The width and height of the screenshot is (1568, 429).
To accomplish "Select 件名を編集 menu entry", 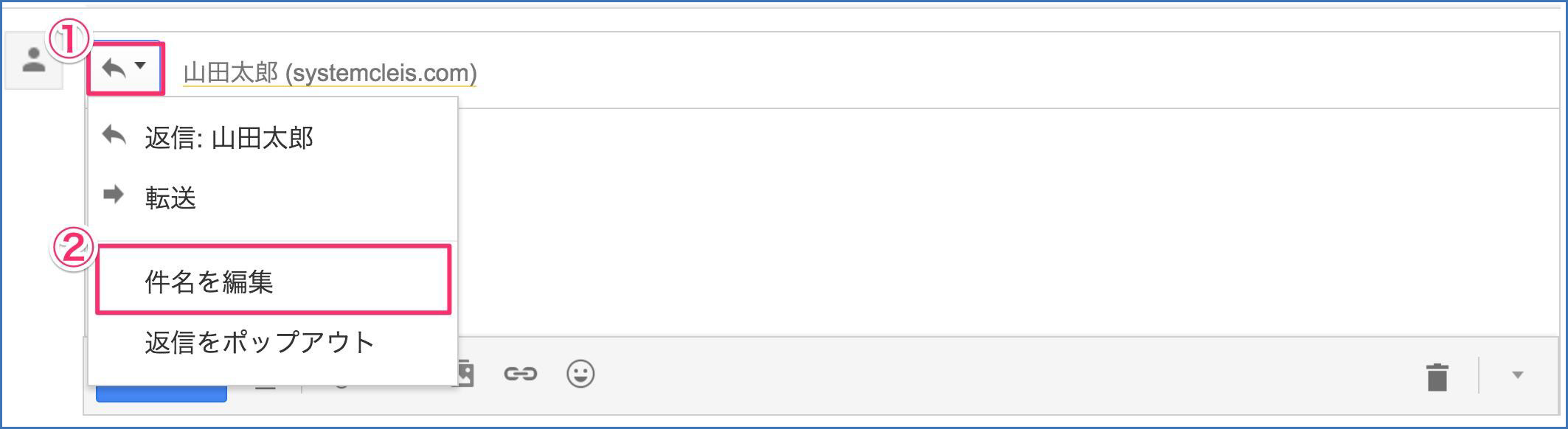I will pyautogui.click(x=273, y=281).
